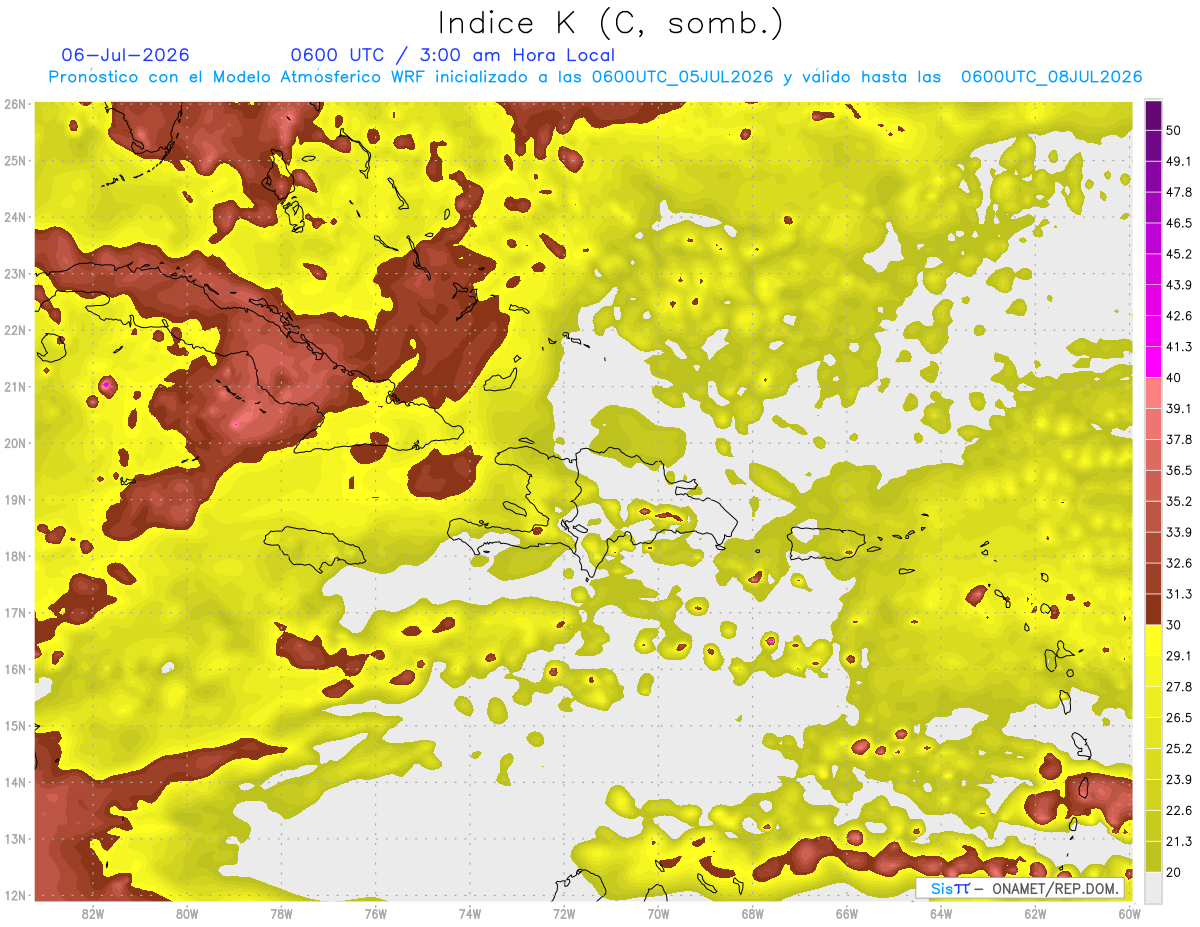Click the "76W" longitude axis label
This screenshot has height=927, width=1200.
point(375,913)
